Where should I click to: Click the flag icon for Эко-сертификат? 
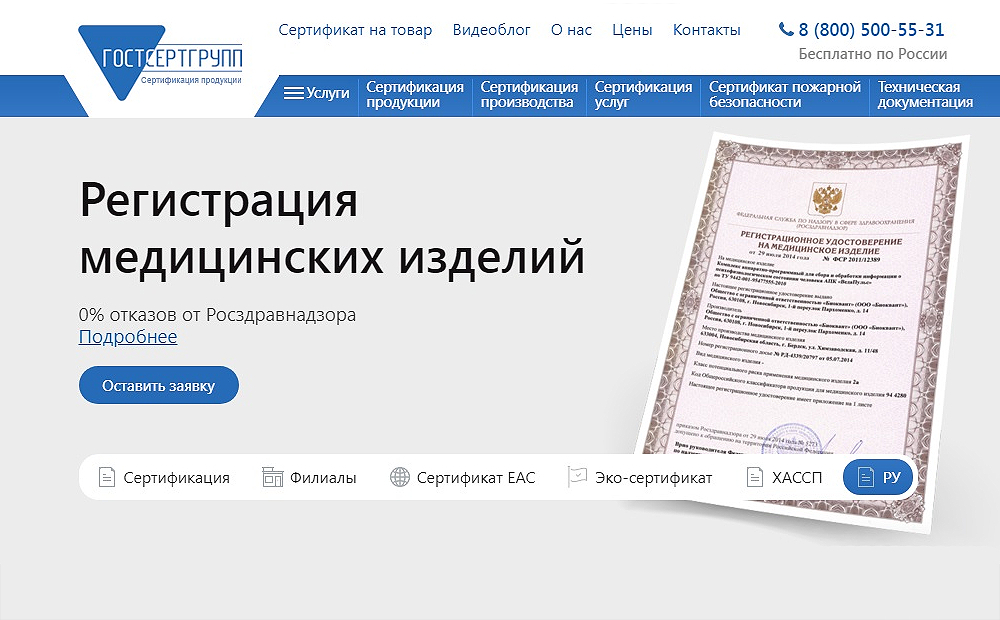[x=577, y=477]
